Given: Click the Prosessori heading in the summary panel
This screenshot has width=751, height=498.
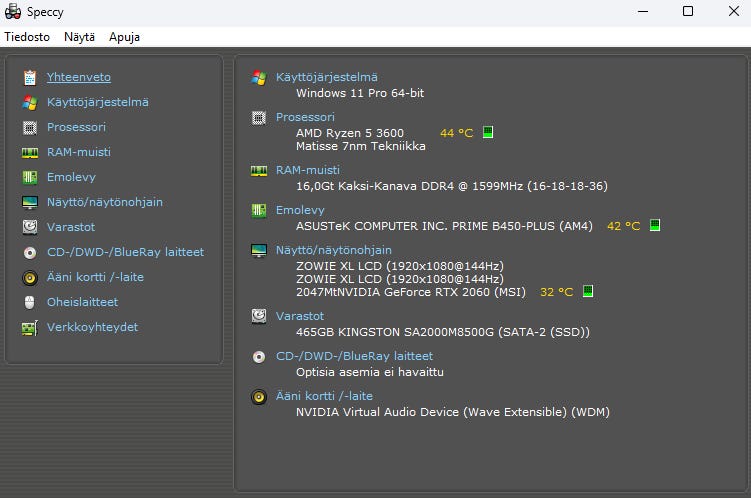Looking at the screenshot, I should tap(305, 117).
